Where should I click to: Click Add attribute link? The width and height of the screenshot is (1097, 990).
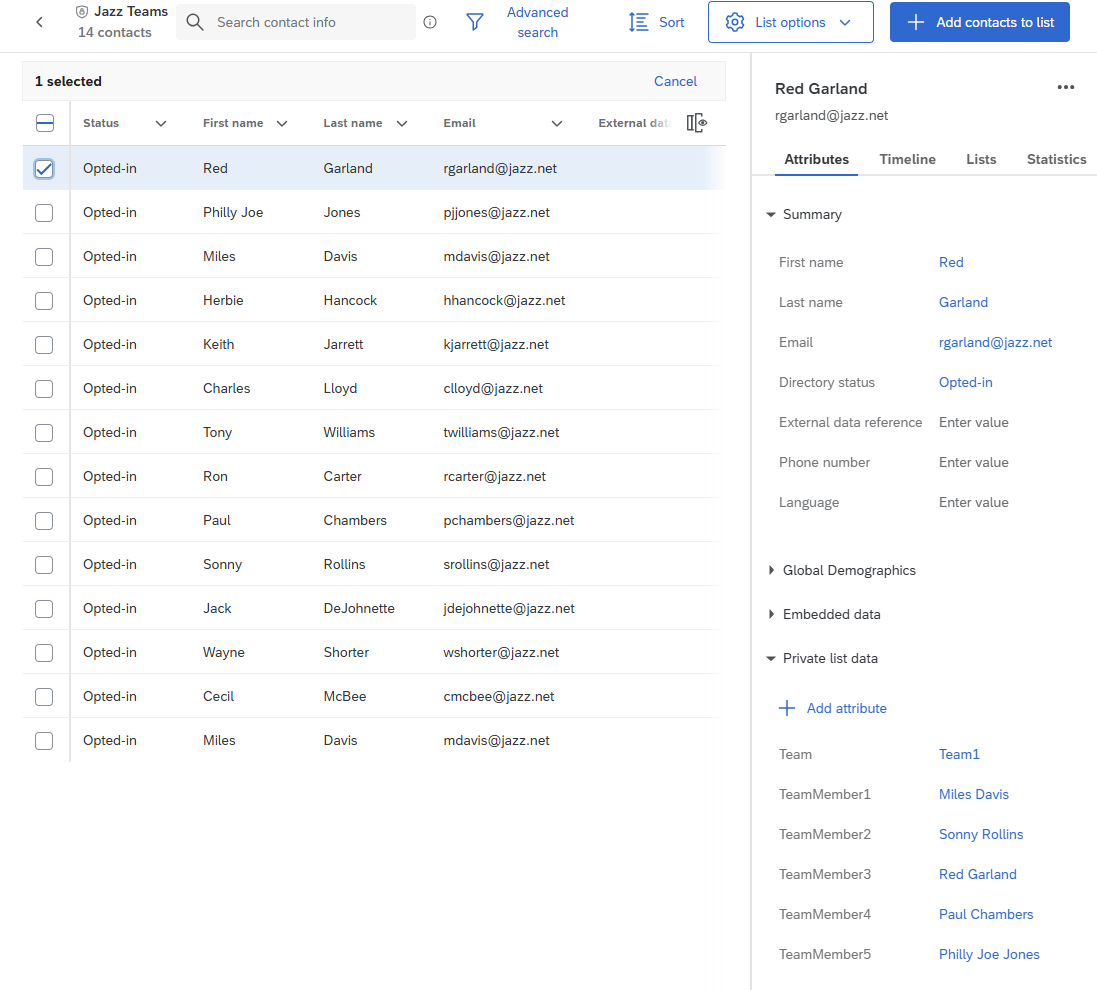coord(847,708)
